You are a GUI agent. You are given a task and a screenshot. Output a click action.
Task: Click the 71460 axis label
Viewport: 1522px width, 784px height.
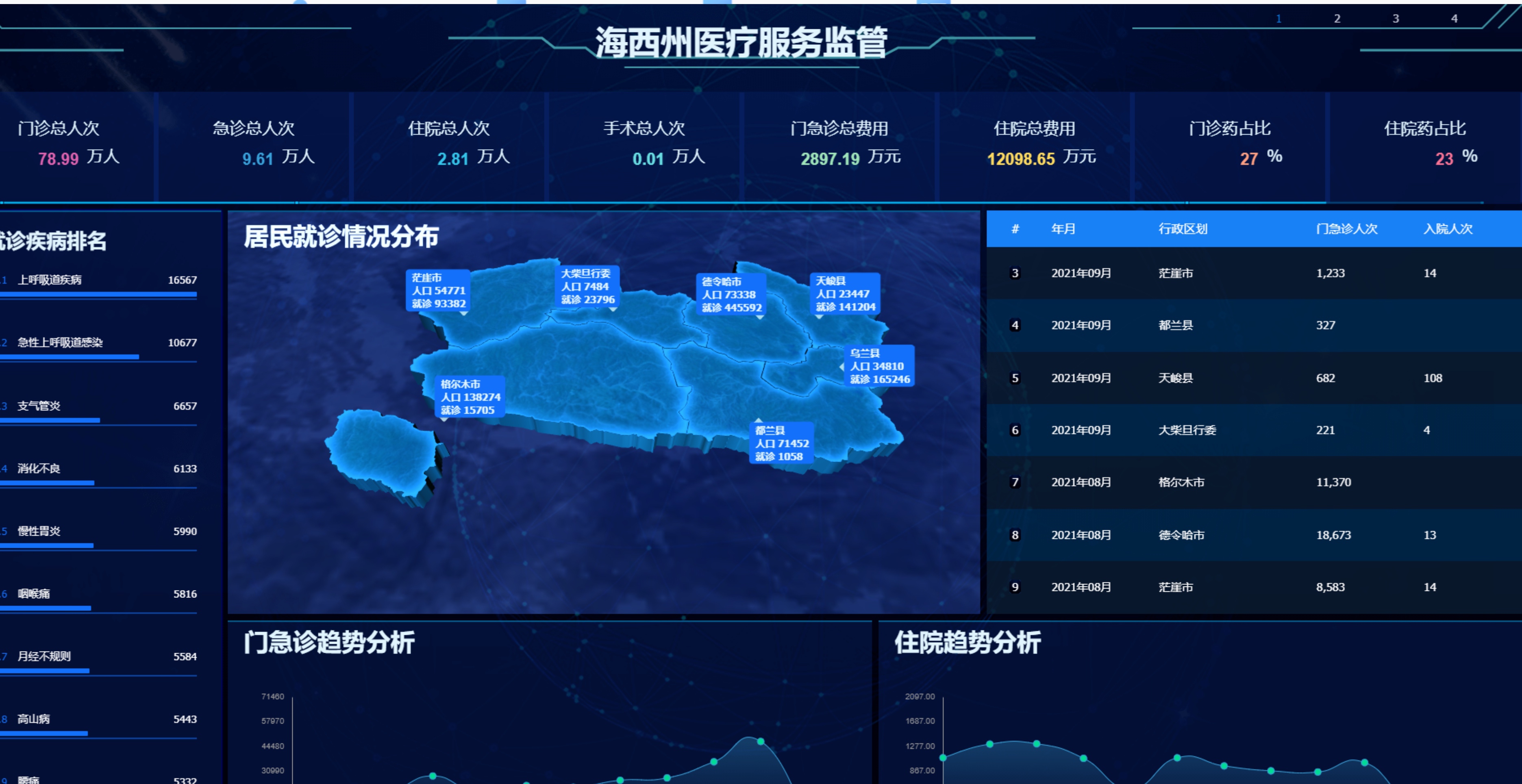tap(272, 697)
